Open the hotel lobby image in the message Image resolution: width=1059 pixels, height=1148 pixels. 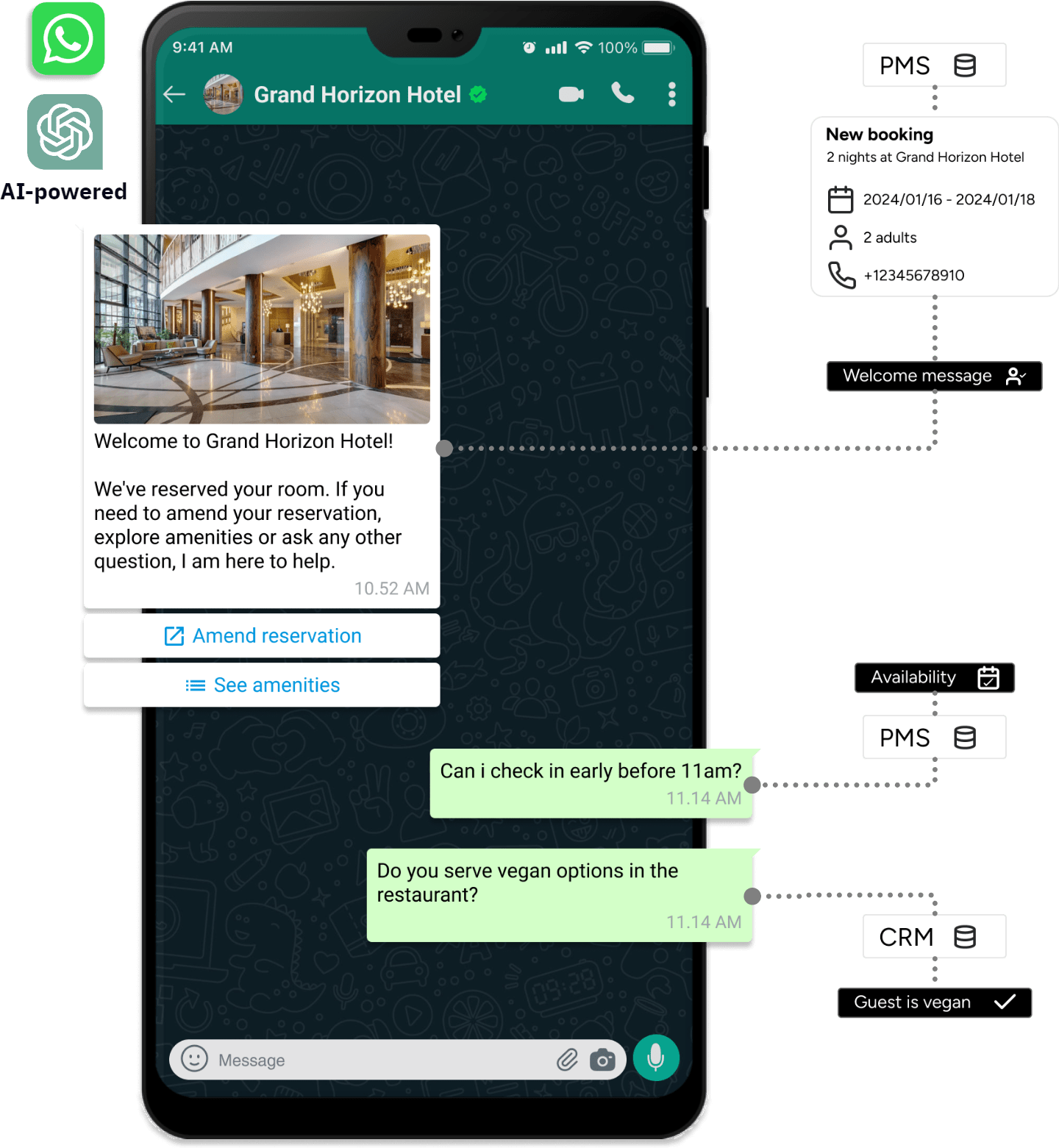(262, 329)
